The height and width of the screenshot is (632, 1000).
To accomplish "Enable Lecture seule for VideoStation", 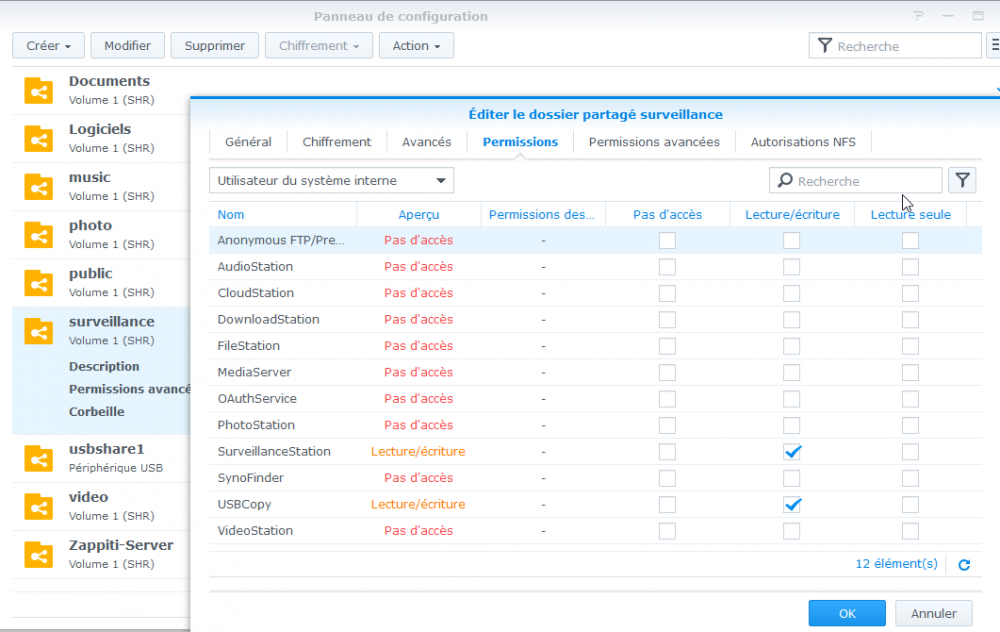I will point(910,531).
